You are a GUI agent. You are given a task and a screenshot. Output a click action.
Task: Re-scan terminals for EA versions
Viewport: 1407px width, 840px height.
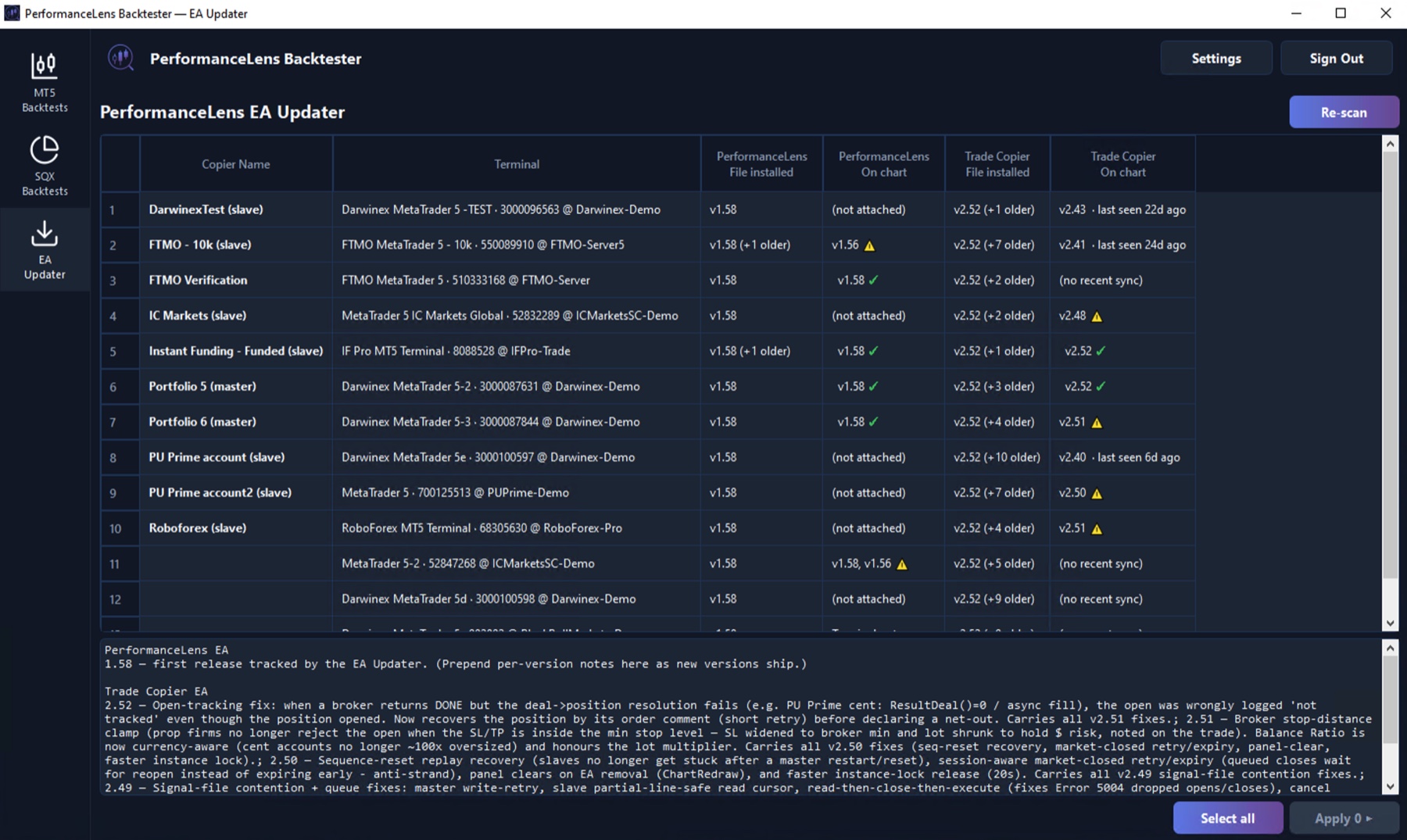pyautogui.click(x=1344, y=112)
